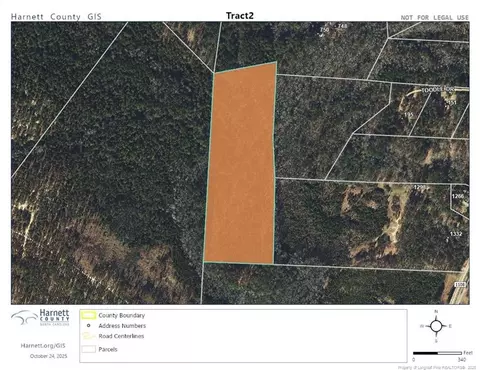Screen dimensions: 480x370
Task: Click the County Boundary legend swatch
Action: (x=89, y=315)
